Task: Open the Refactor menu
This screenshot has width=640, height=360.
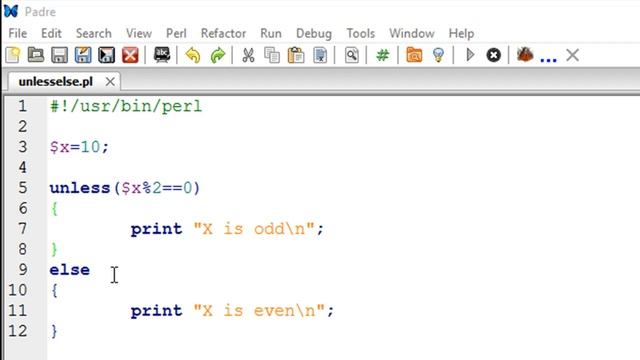Action: click(223, 33)
